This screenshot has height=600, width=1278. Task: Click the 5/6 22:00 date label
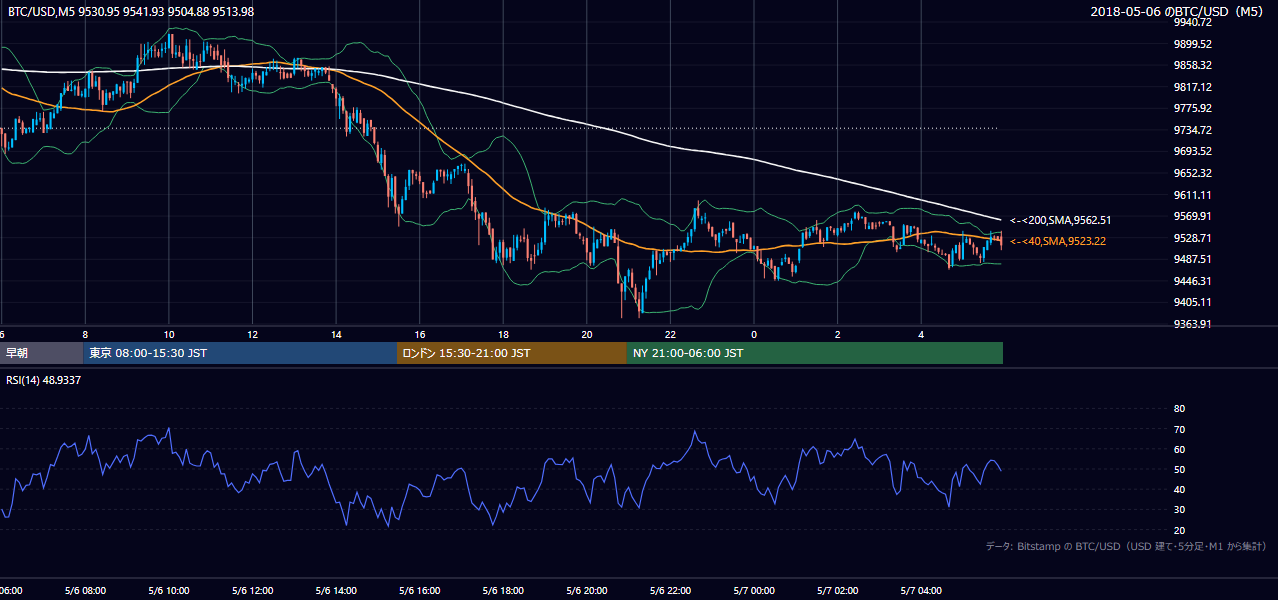(x=670, y=591)
